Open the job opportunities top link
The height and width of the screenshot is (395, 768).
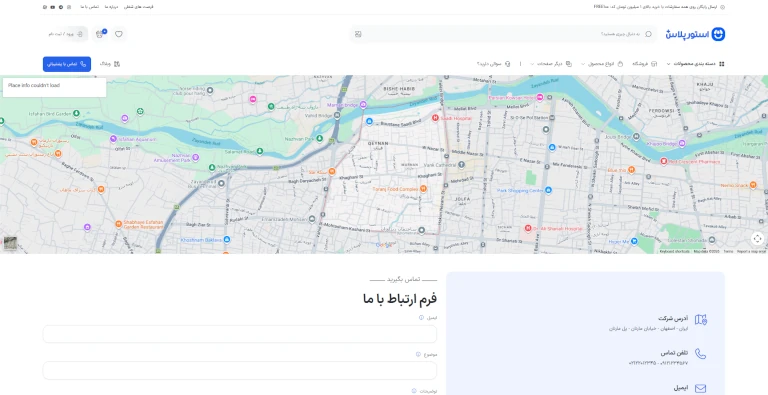139,7
